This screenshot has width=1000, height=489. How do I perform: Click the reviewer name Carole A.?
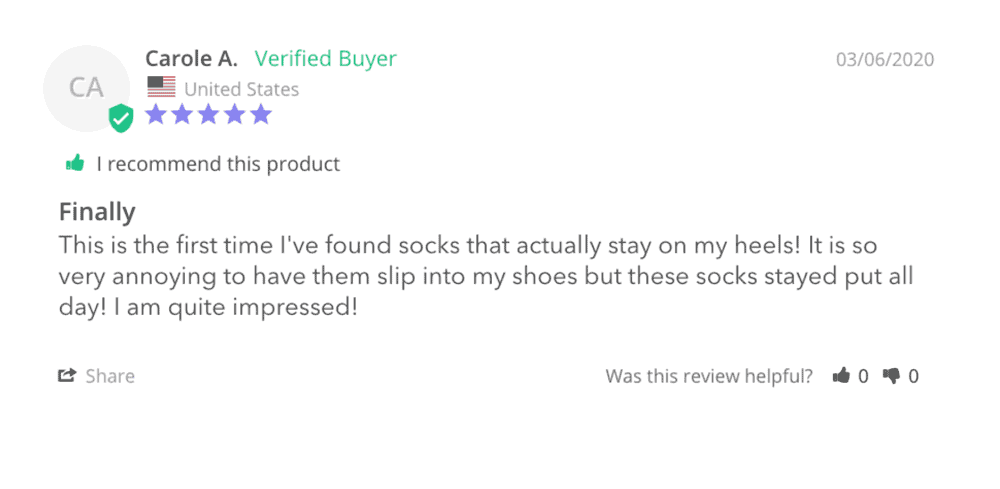(x=192, y=59)
